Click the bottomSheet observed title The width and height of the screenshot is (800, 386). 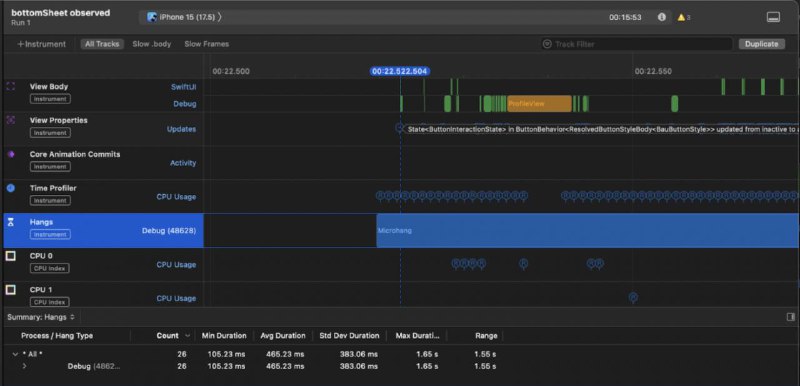[60, 13]
